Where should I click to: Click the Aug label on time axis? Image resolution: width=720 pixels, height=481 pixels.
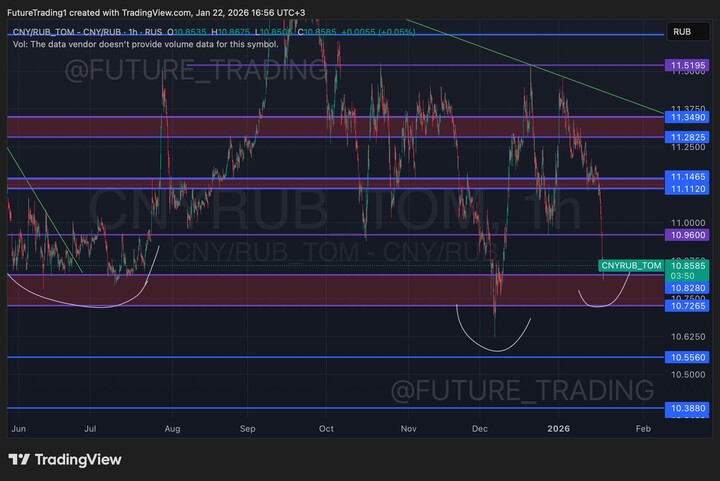(173, 427)
